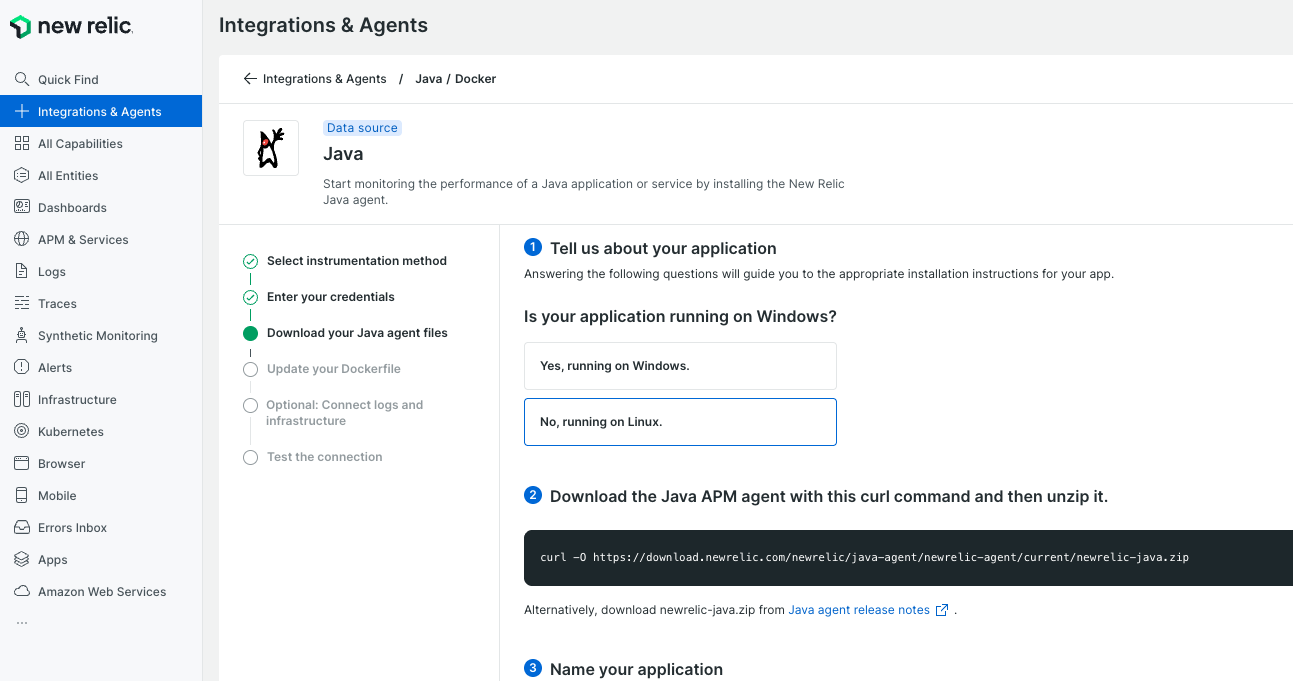This screenshot has width=1293, height=681.
Task: Go to 'Enter your credentials' step
Action: (331, 297)
